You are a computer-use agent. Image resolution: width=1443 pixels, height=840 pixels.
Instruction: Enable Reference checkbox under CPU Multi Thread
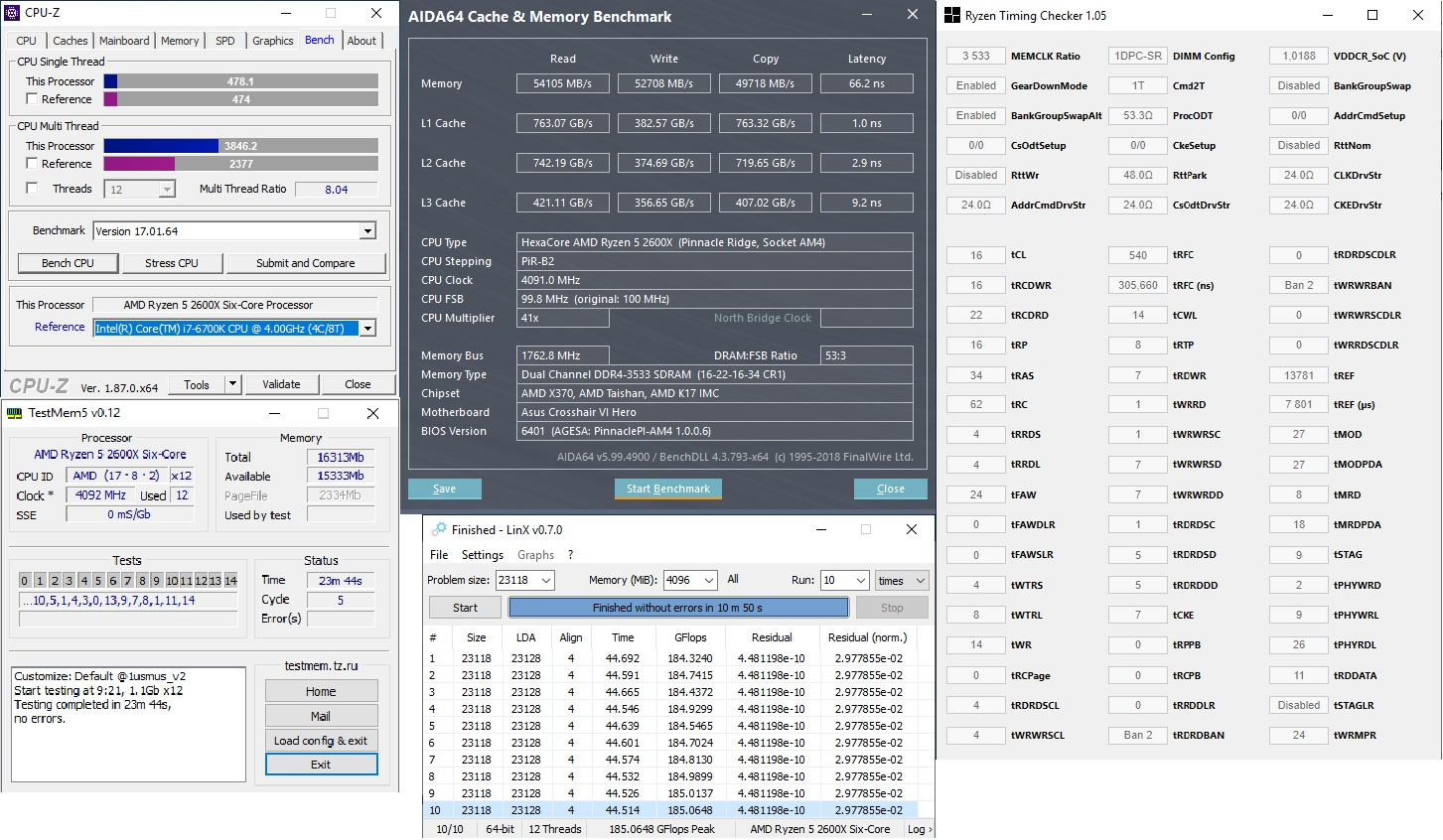click(32, 164)
